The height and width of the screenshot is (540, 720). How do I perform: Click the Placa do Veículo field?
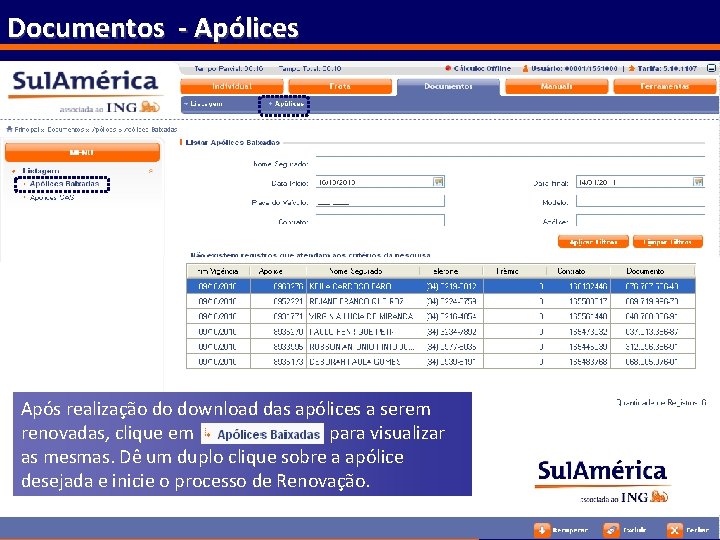click(380, 202)
